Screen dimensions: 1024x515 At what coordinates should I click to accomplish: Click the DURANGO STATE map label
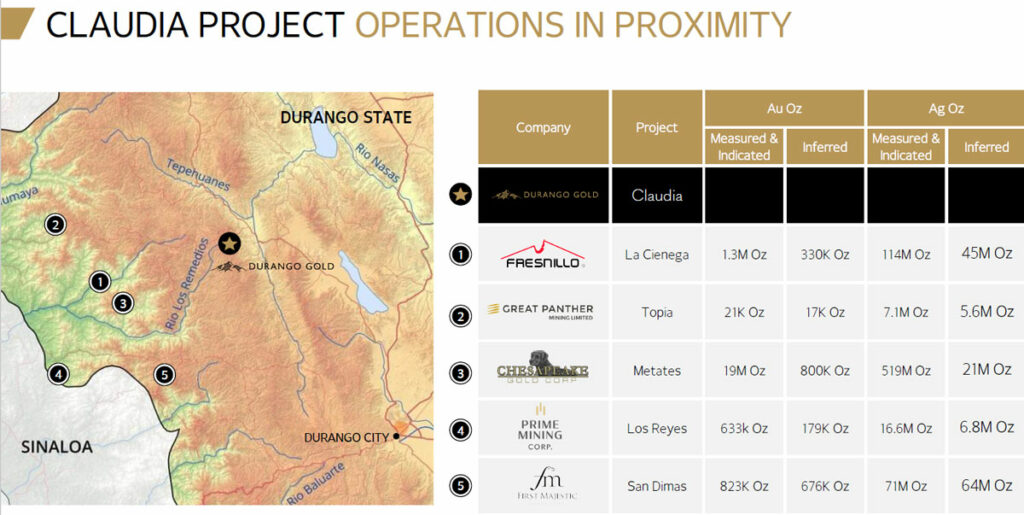(345, 117)
